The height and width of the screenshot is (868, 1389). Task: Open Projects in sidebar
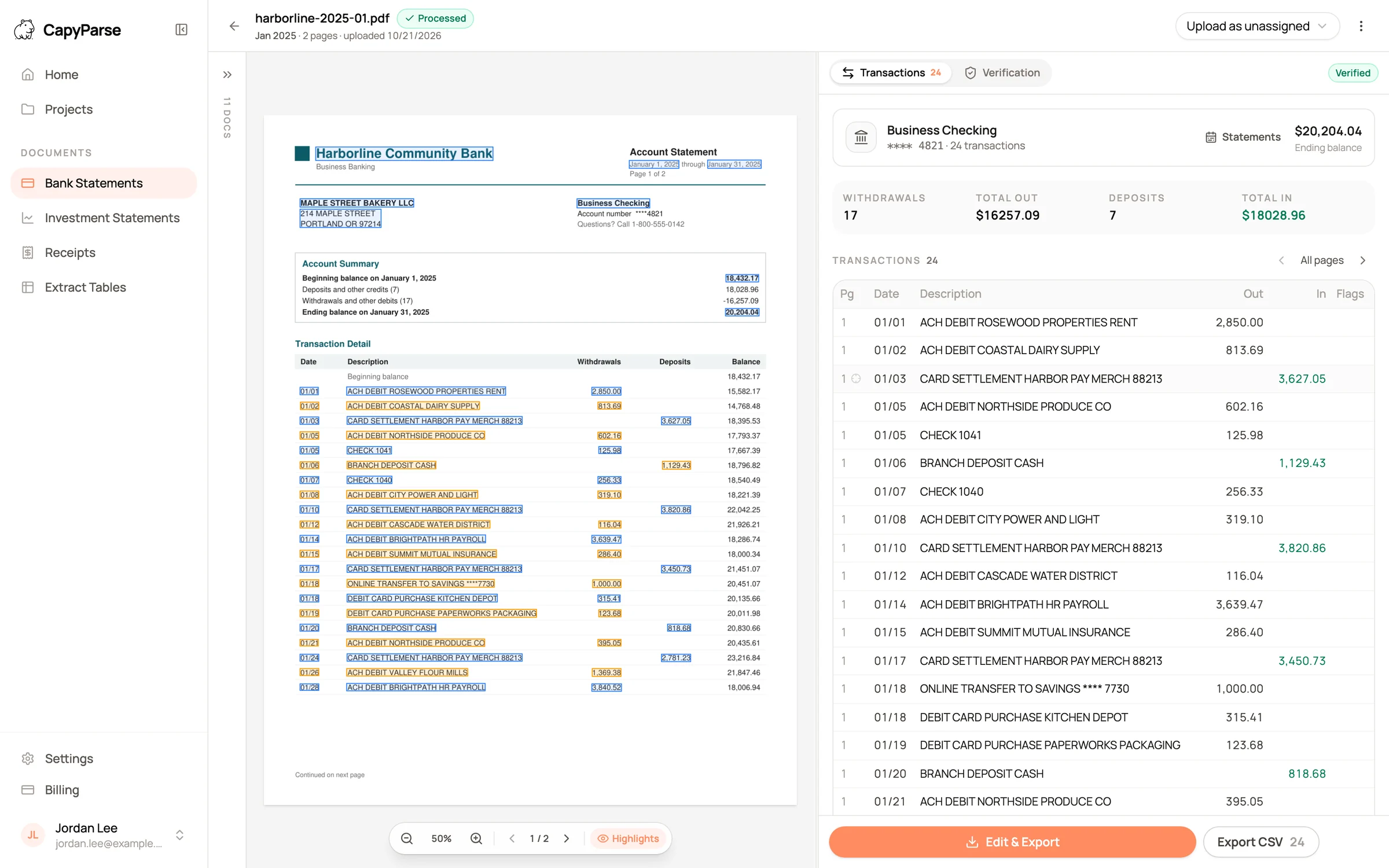tap(104, 109)
